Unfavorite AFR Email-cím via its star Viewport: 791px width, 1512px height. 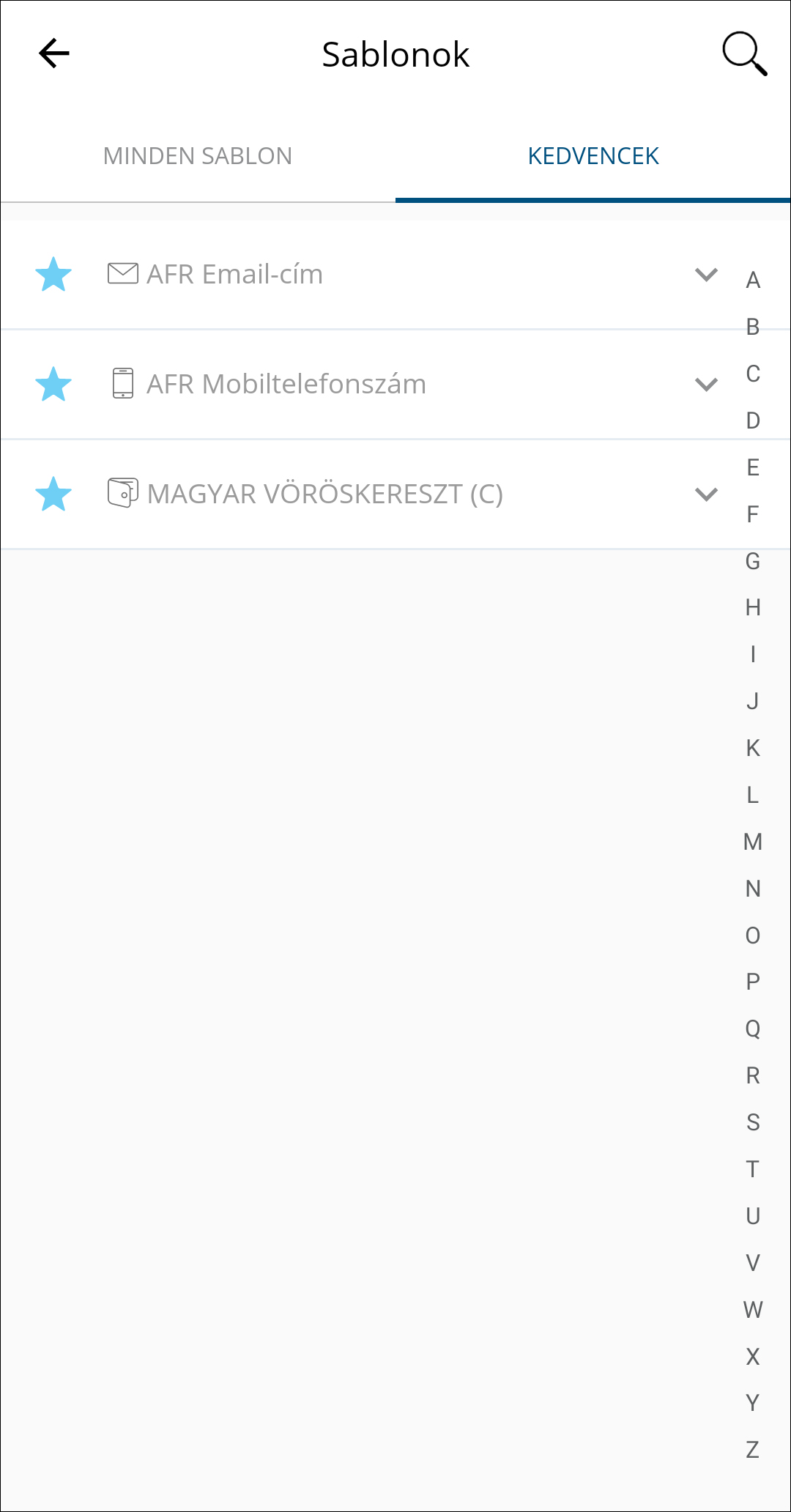click(53, 275)
